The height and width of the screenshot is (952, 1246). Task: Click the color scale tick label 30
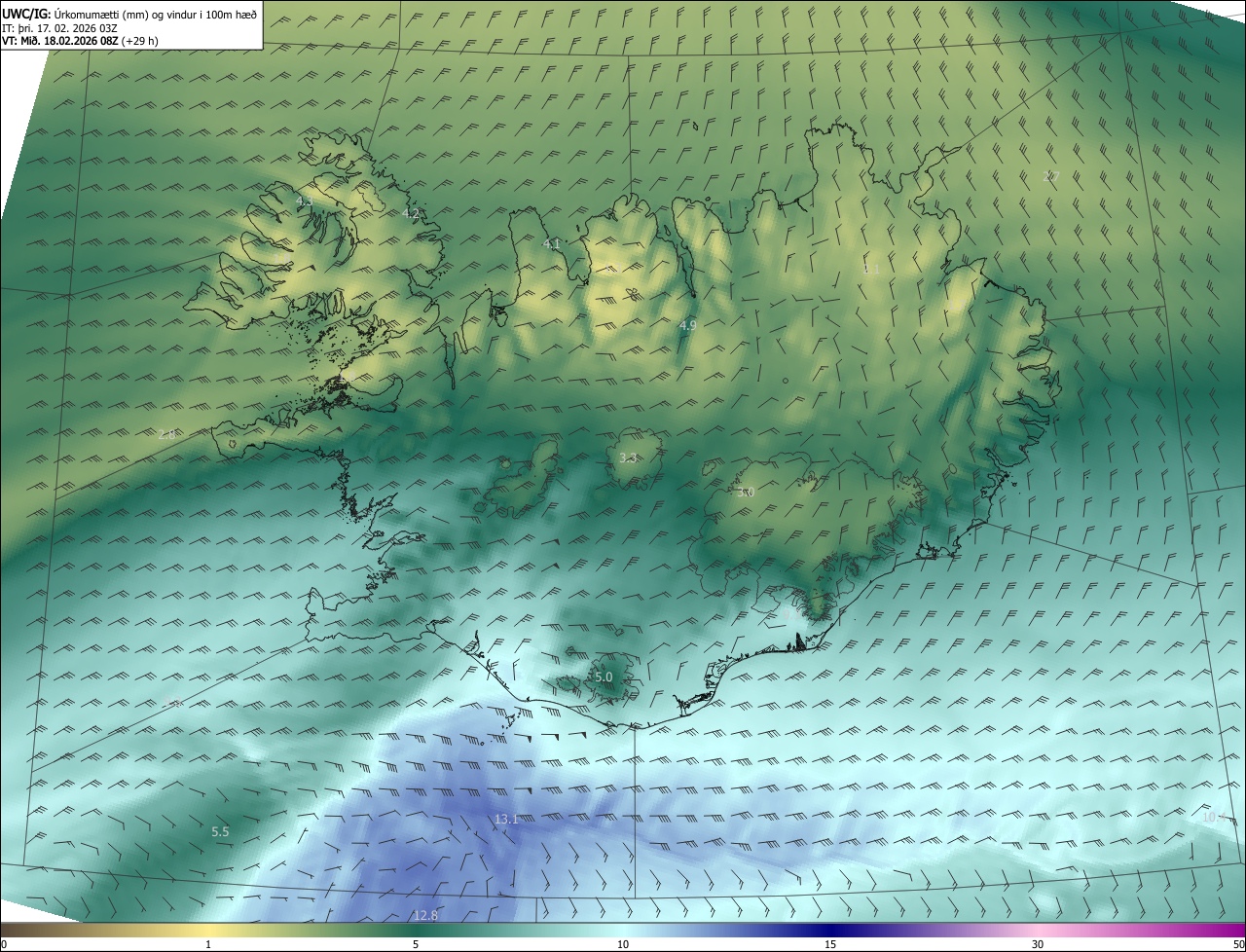pos(1038,944)
